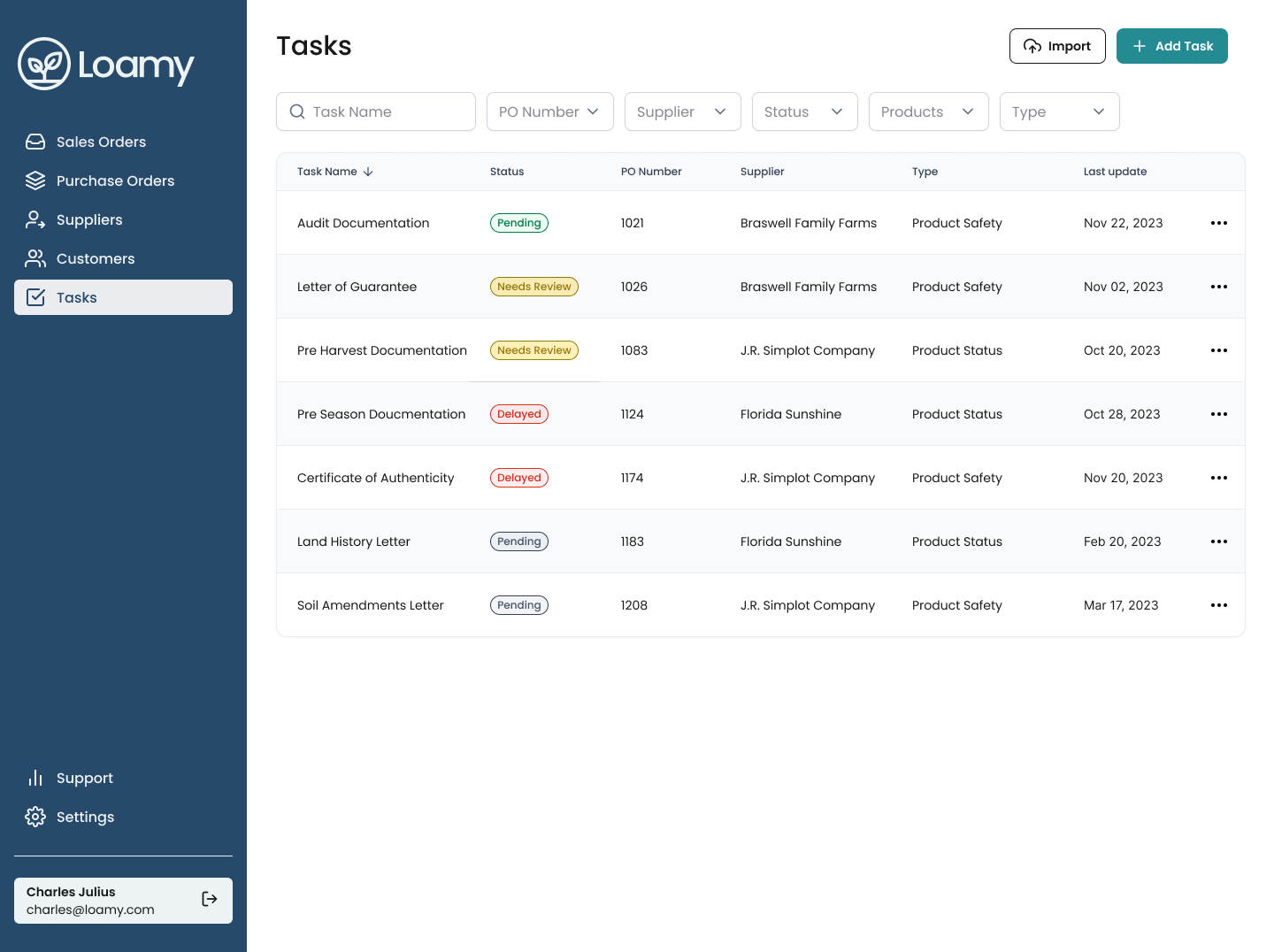Click PO number 1208
Screen dimensions: 1274x952
(634, 605)
